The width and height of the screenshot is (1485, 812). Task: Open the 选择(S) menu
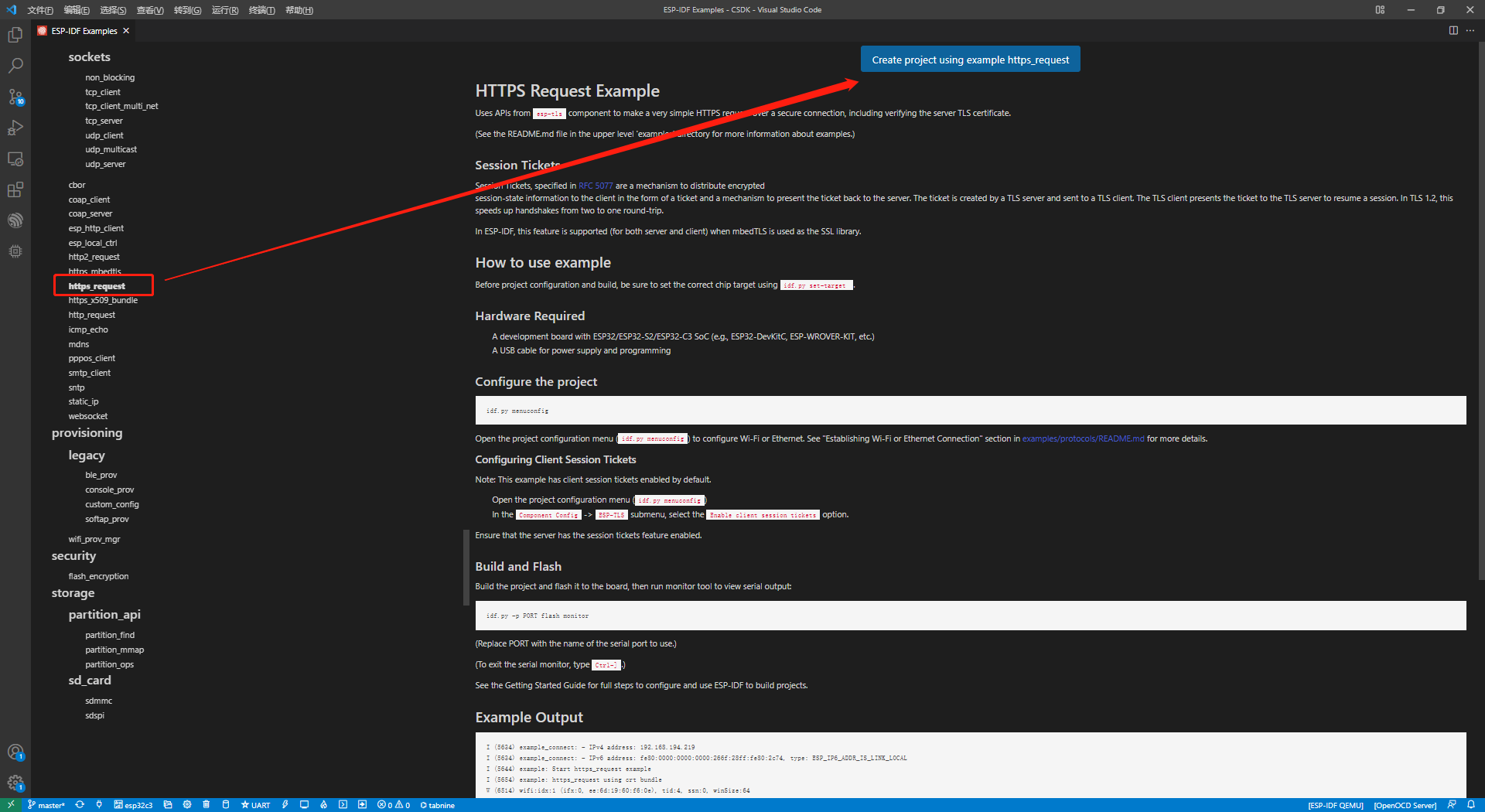point(114,10)
